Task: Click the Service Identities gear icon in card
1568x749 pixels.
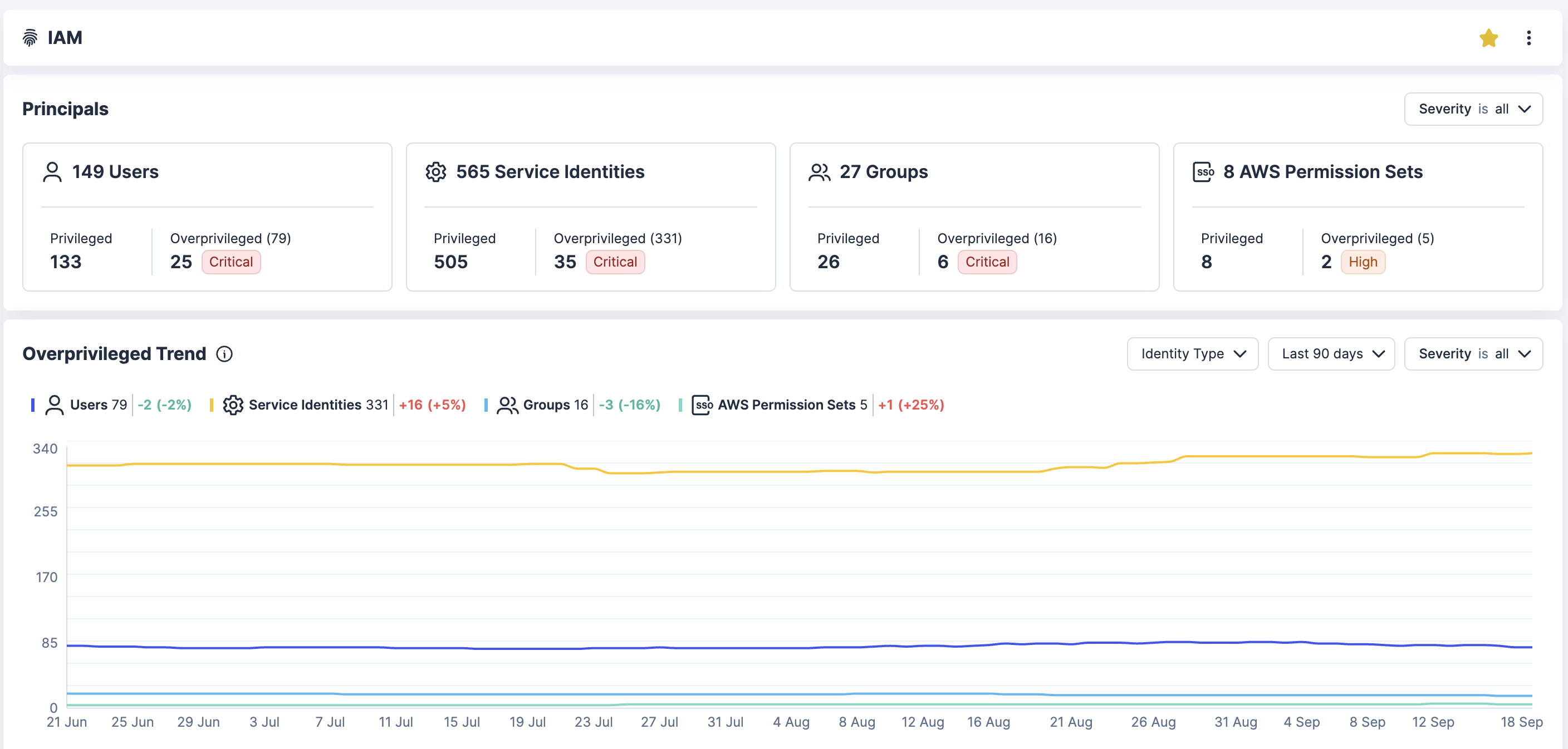Action: [436, 172]
